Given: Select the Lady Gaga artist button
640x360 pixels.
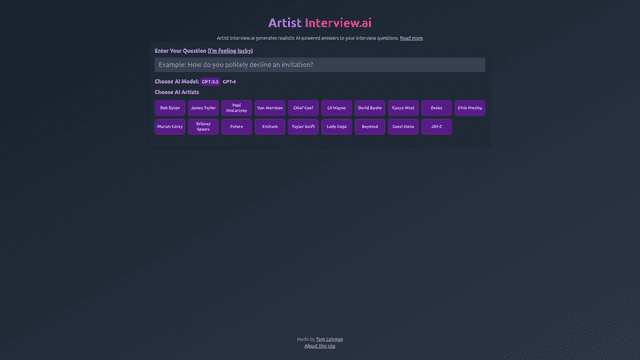Looking at the screenshot, I should click(337, 127).
